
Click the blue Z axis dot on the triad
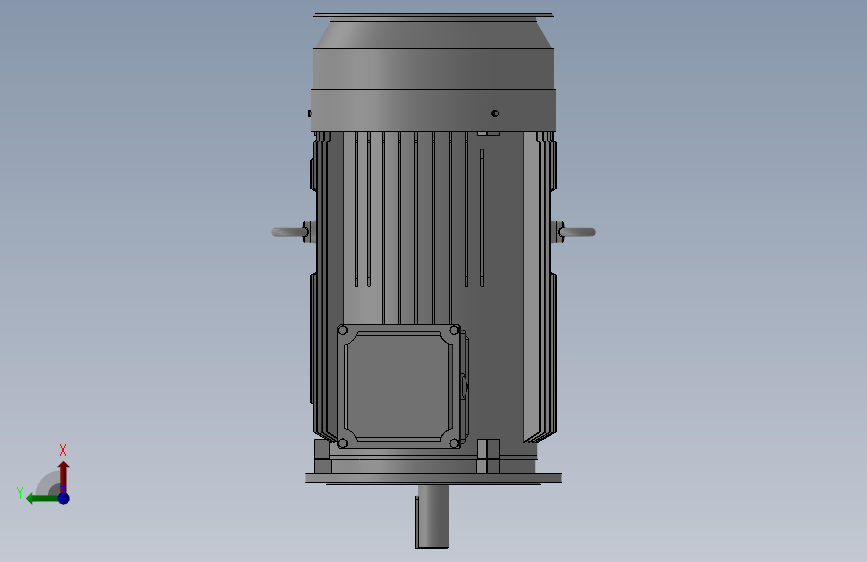(x=64, y=499)
